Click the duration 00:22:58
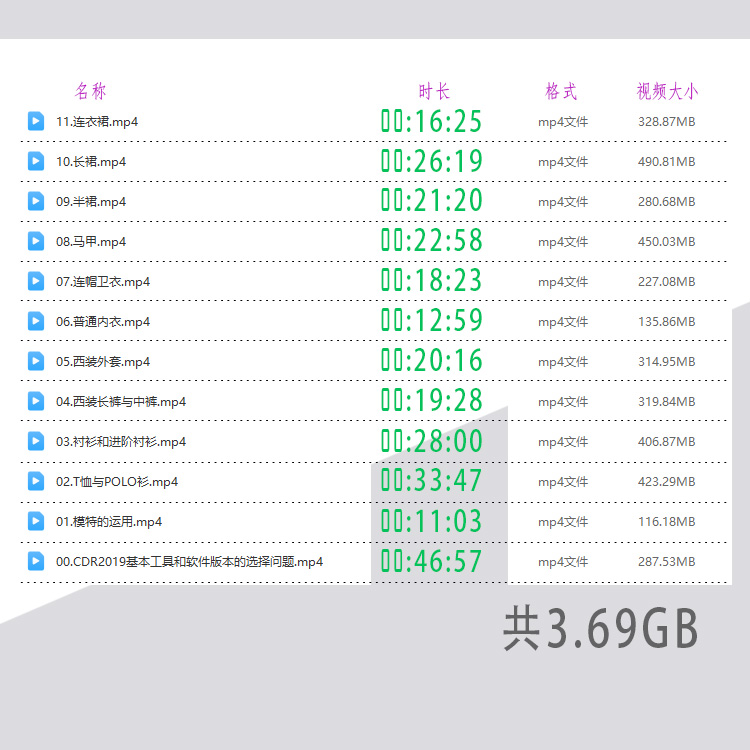 (431, 241)
